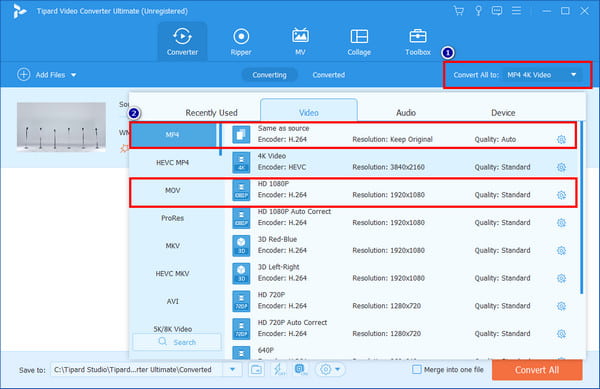
Task: Select MOV format in sidebar
Action: coord(173,190)
